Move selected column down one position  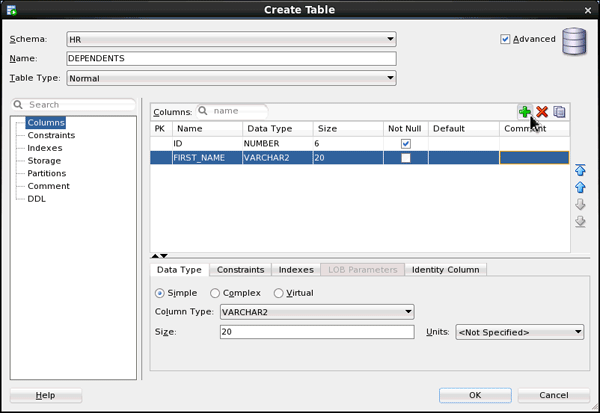579,204
